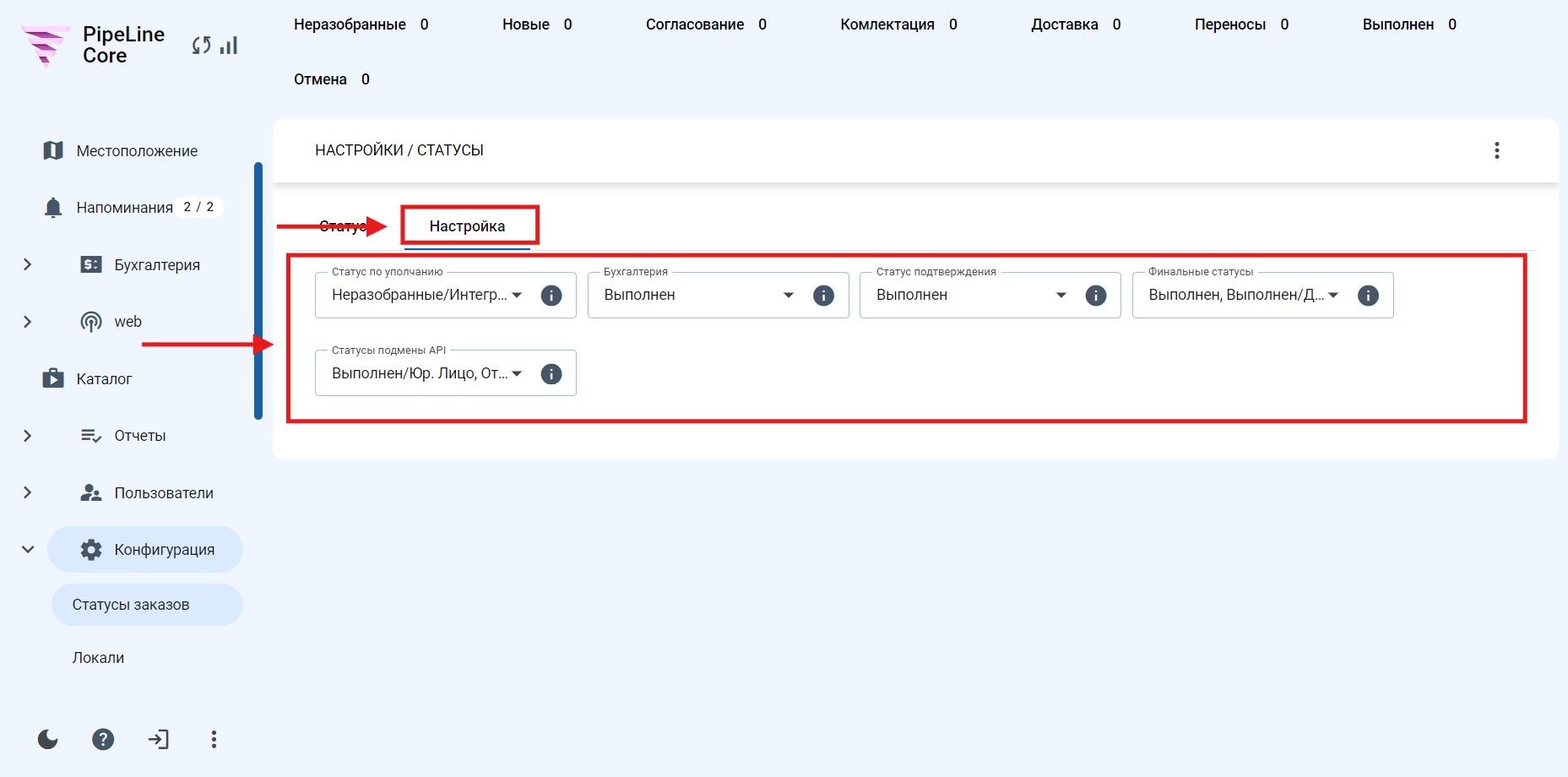This screenshot has width=1568, height=777.
Task: Click the Местоположение map icon
Action: click(x=53, y=150)
